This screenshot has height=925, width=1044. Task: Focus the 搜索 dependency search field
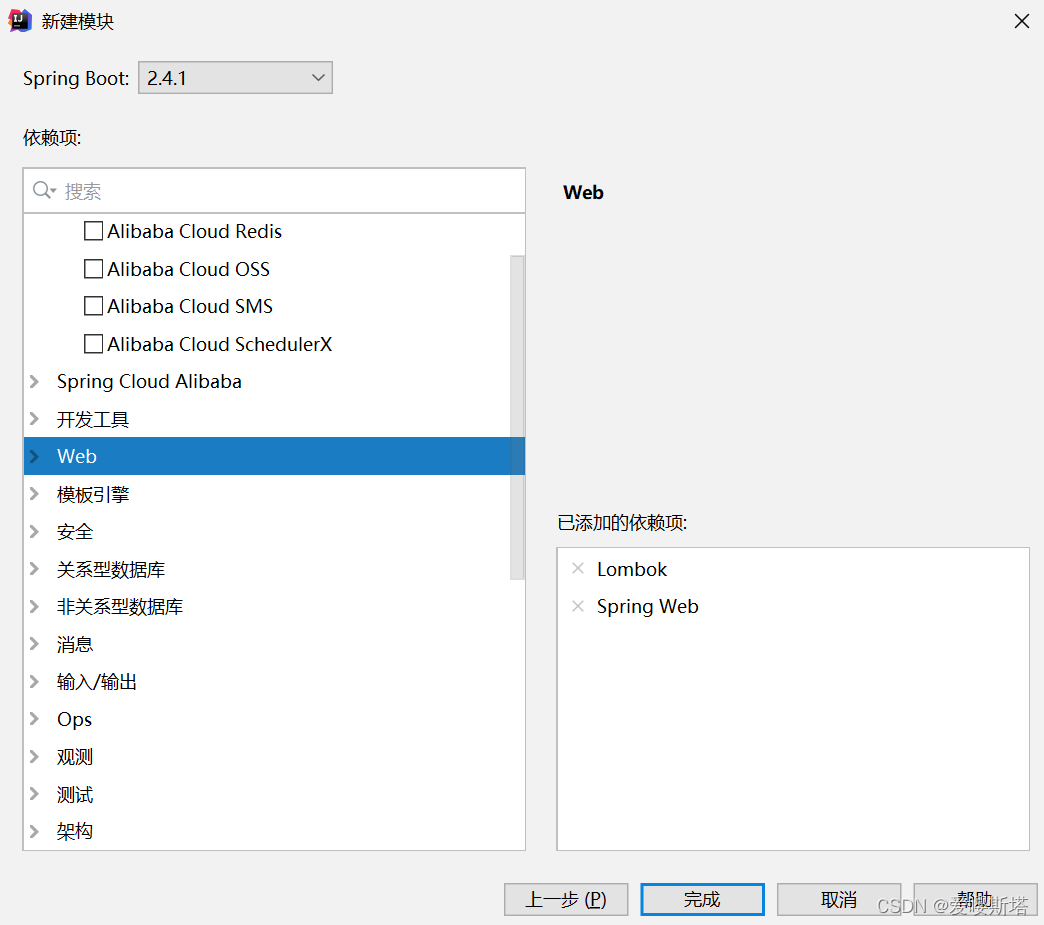pos(274,191)
